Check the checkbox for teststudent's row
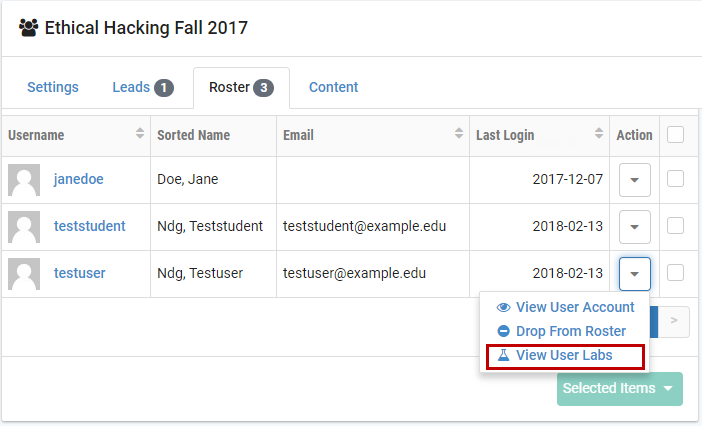This screenshot has height=426, width=702. coord(676,226)
